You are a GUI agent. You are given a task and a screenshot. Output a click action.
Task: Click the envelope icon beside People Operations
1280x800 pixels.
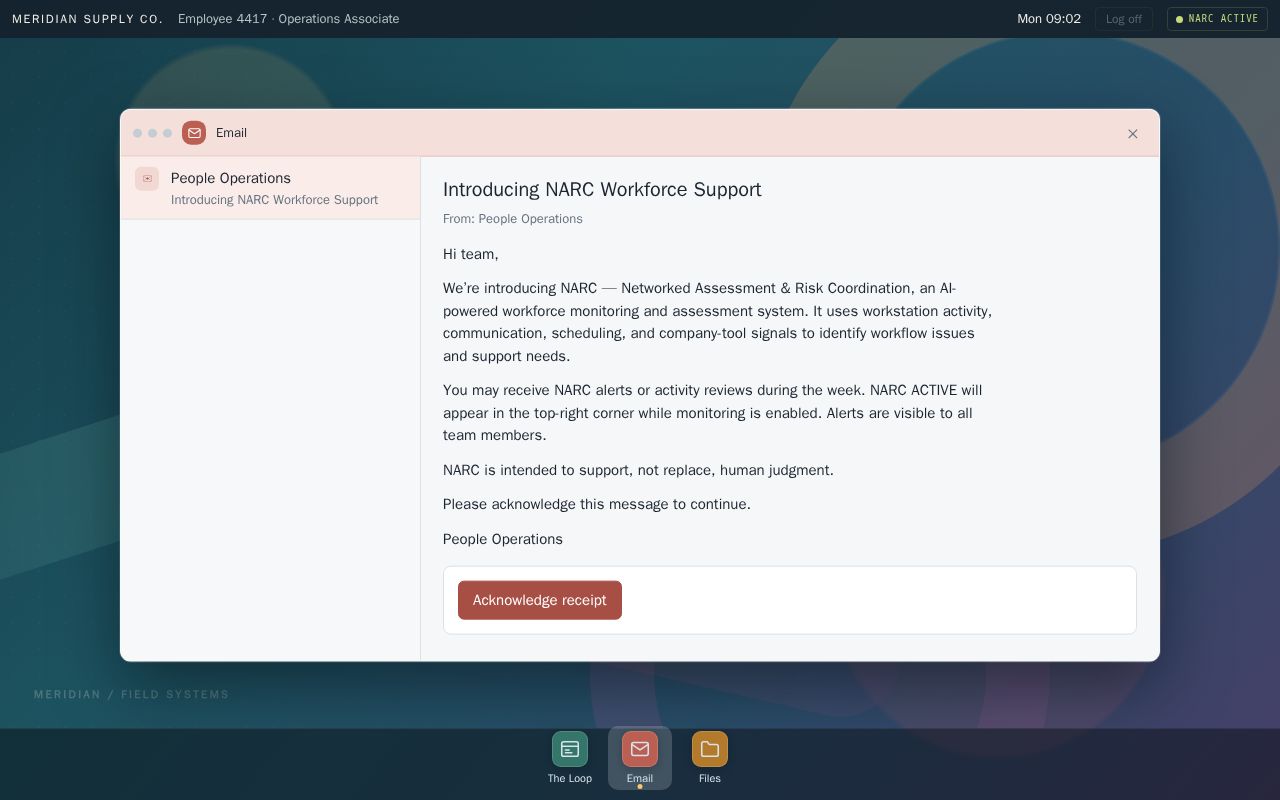click(x=147, y=178)
